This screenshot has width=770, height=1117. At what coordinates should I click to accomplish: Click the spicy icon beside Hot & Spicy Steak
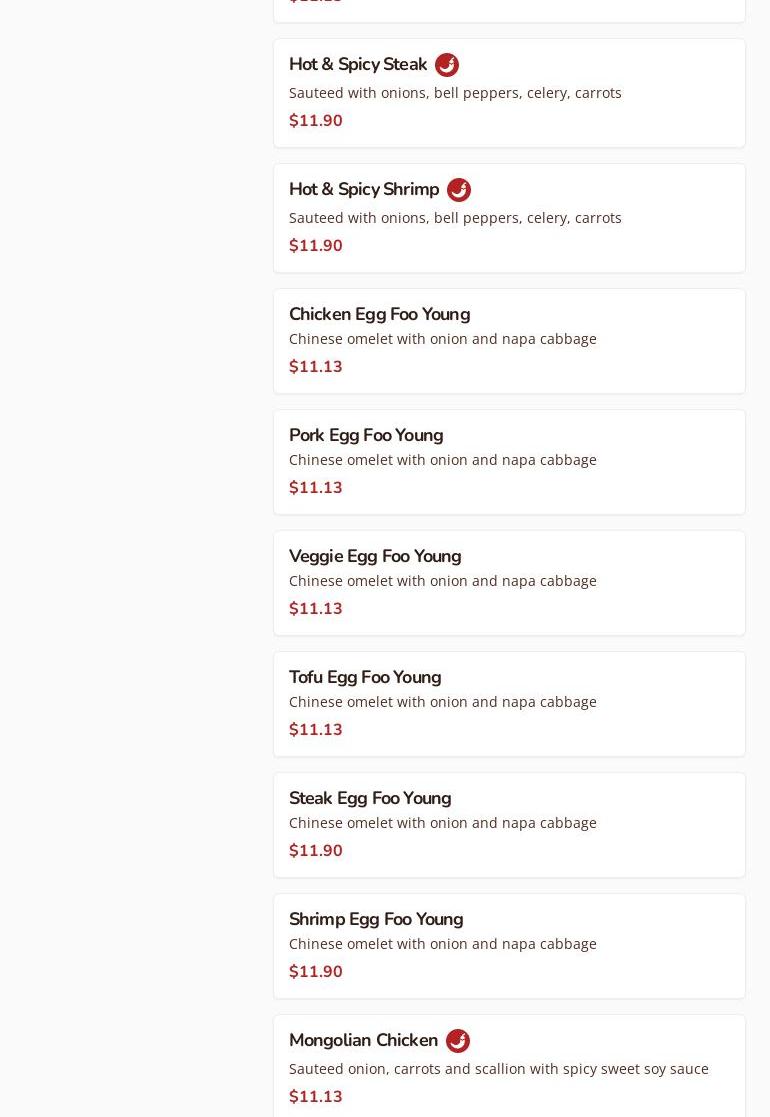(x=447, y=65)
